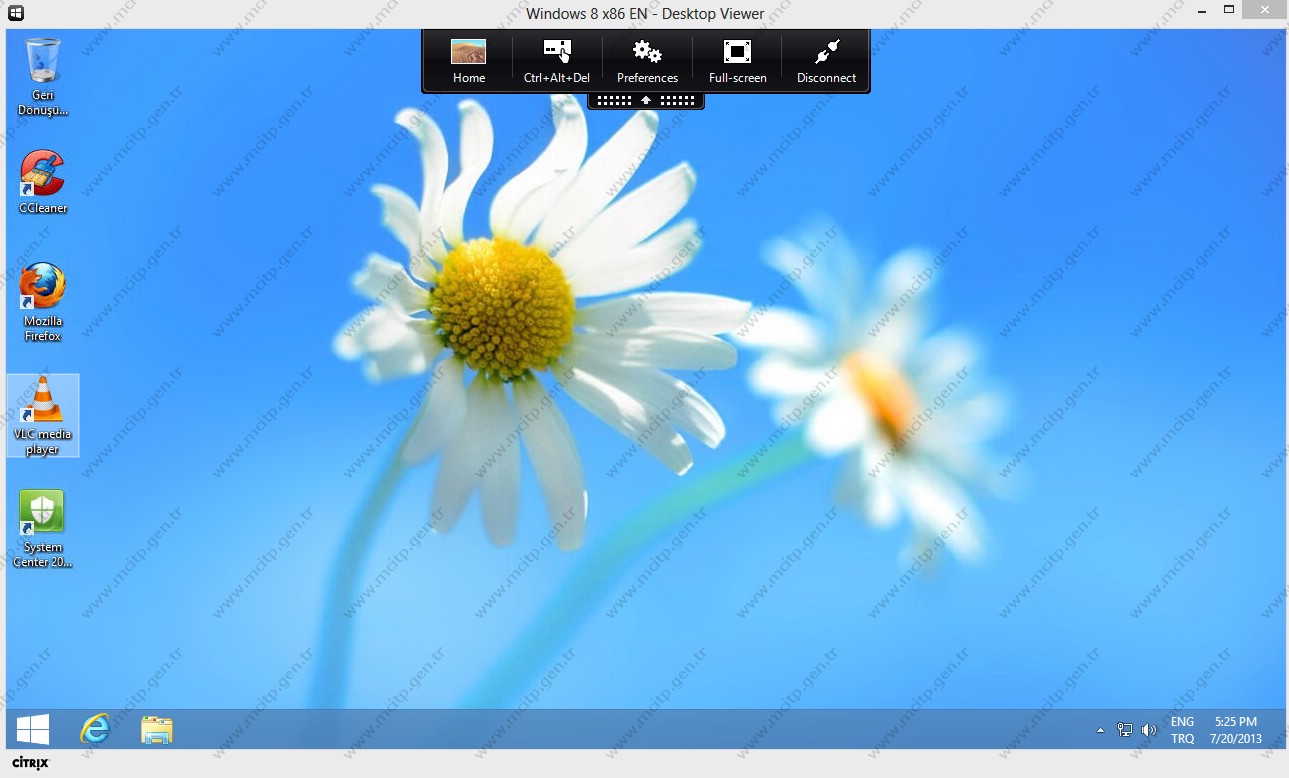Launch Internet Explorer from the taskbar
Screen dimensions: 1289x778
(95, 730)
